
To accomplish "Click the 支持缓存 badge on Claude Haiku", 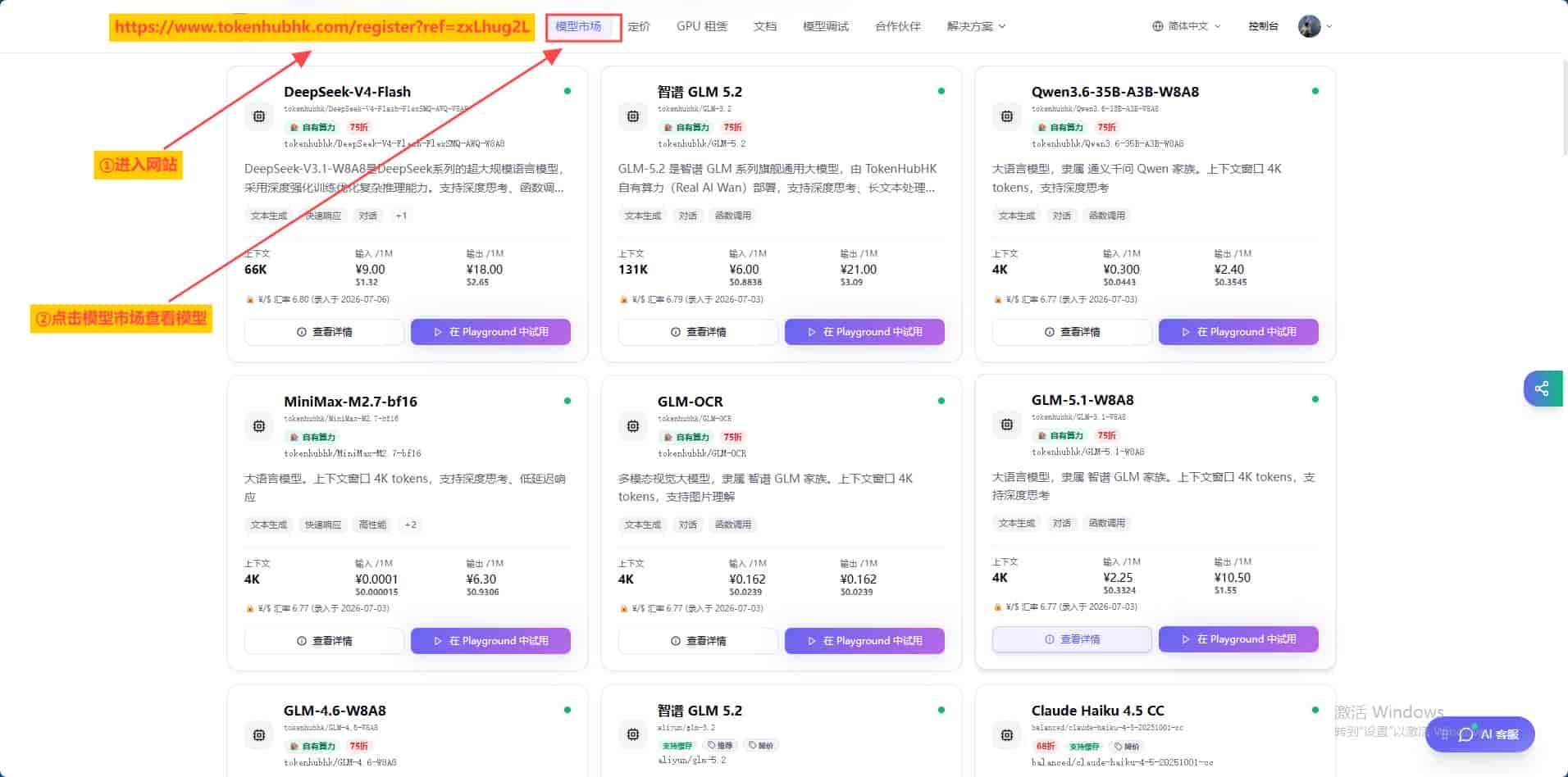I will 1084,746.
